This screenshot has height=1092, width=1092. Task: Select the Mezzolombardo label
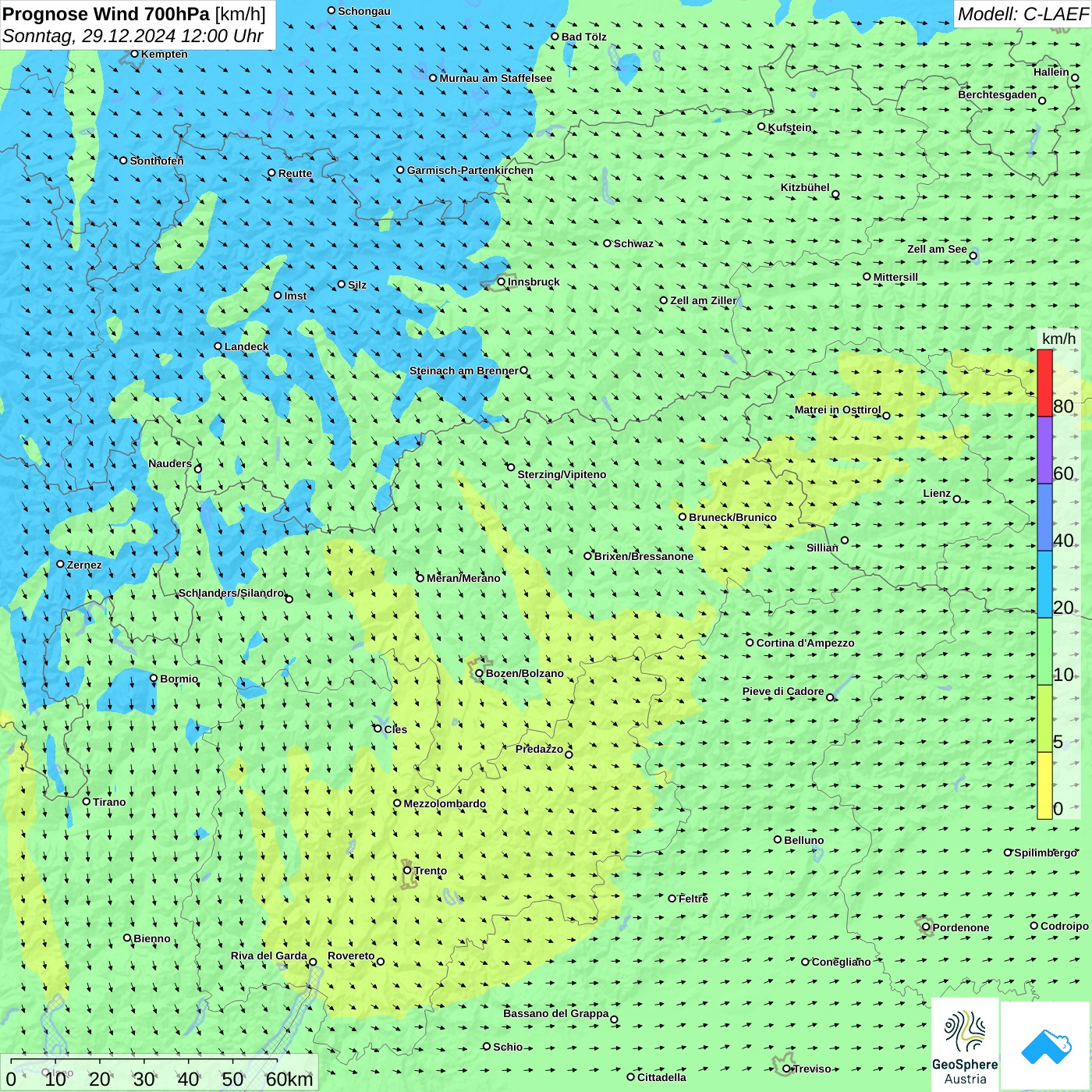[x=445, y=803]
